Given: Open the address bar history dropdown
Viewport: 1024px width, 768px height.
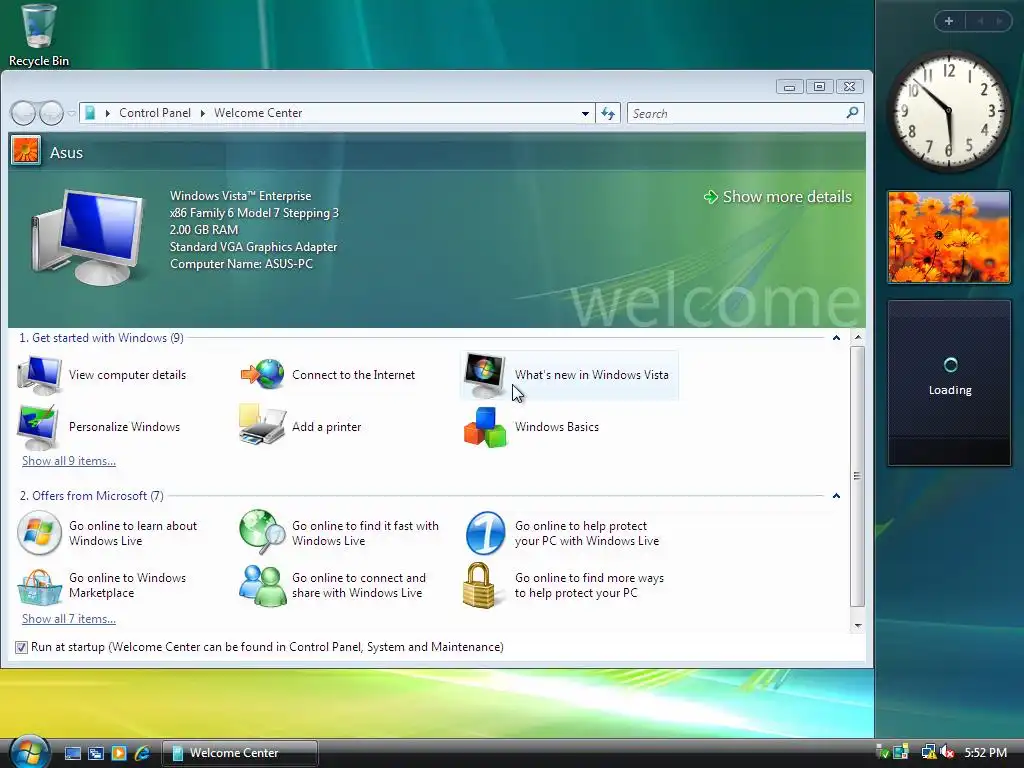Looking at the screenshot, I should point(585,114).
